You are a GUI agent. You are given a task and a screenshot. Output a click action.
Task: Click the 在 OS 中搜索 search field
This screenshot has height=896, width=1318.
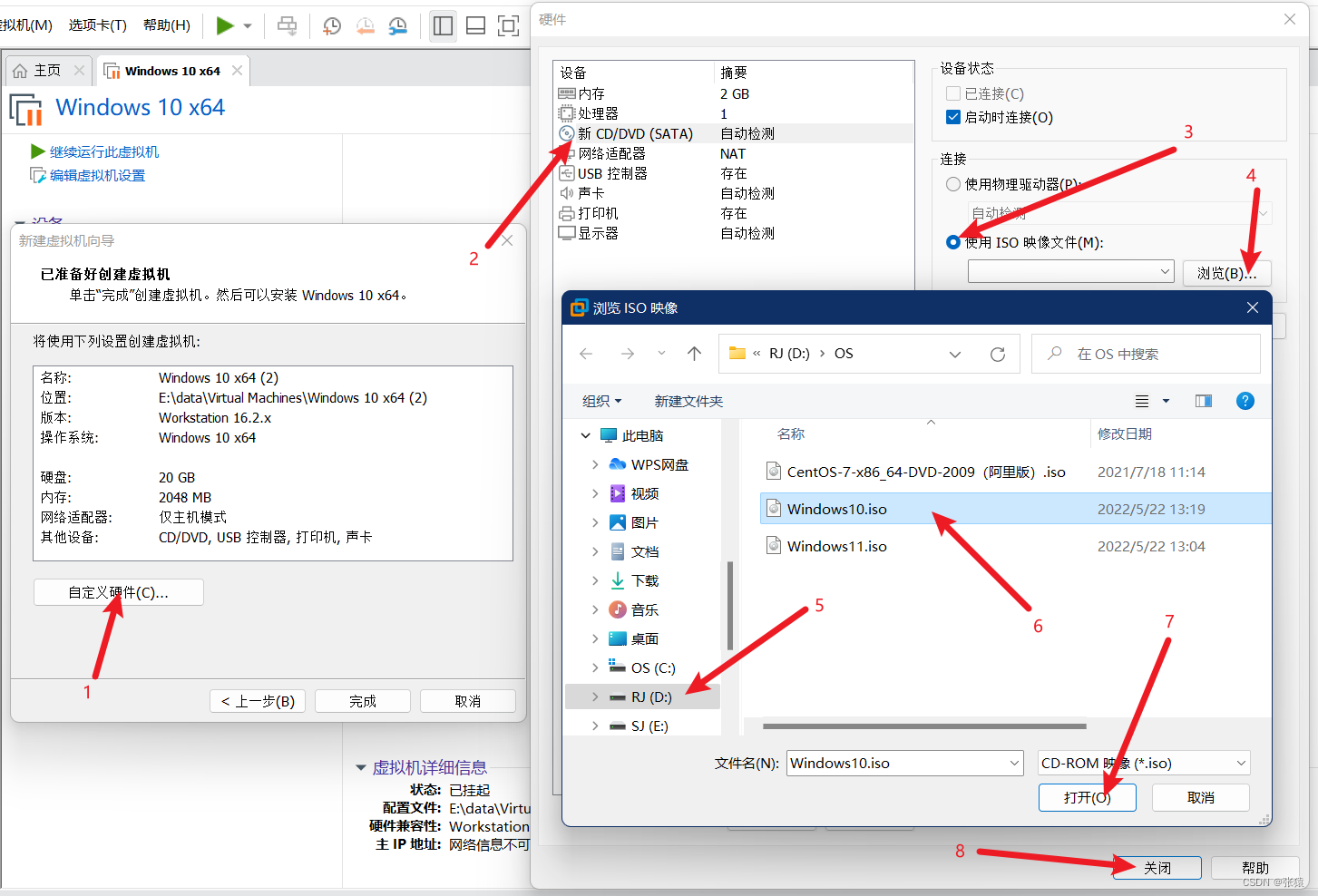click(x=1146, y=354)
